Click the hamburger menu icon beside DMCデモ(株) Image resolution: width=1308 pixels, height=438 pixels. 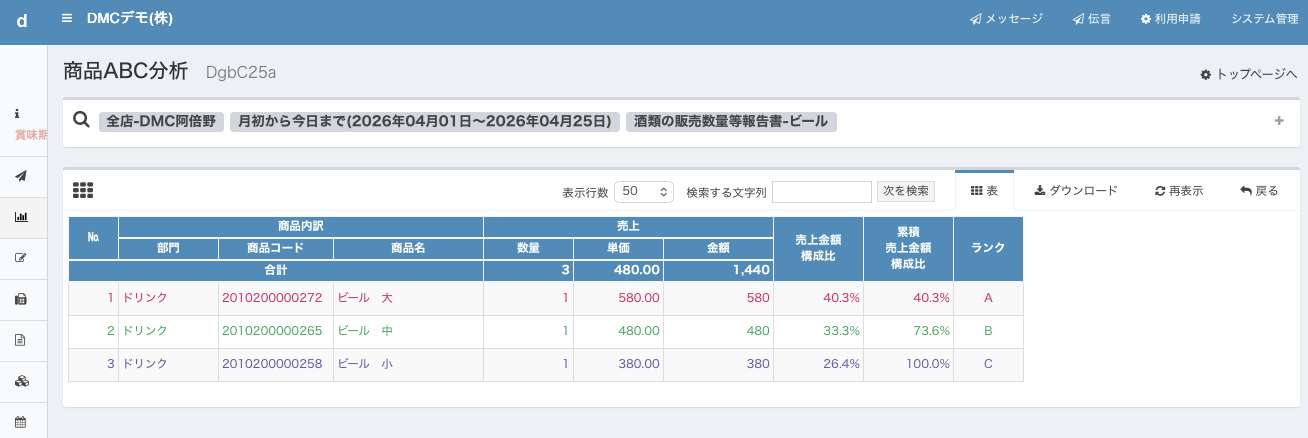67,18
